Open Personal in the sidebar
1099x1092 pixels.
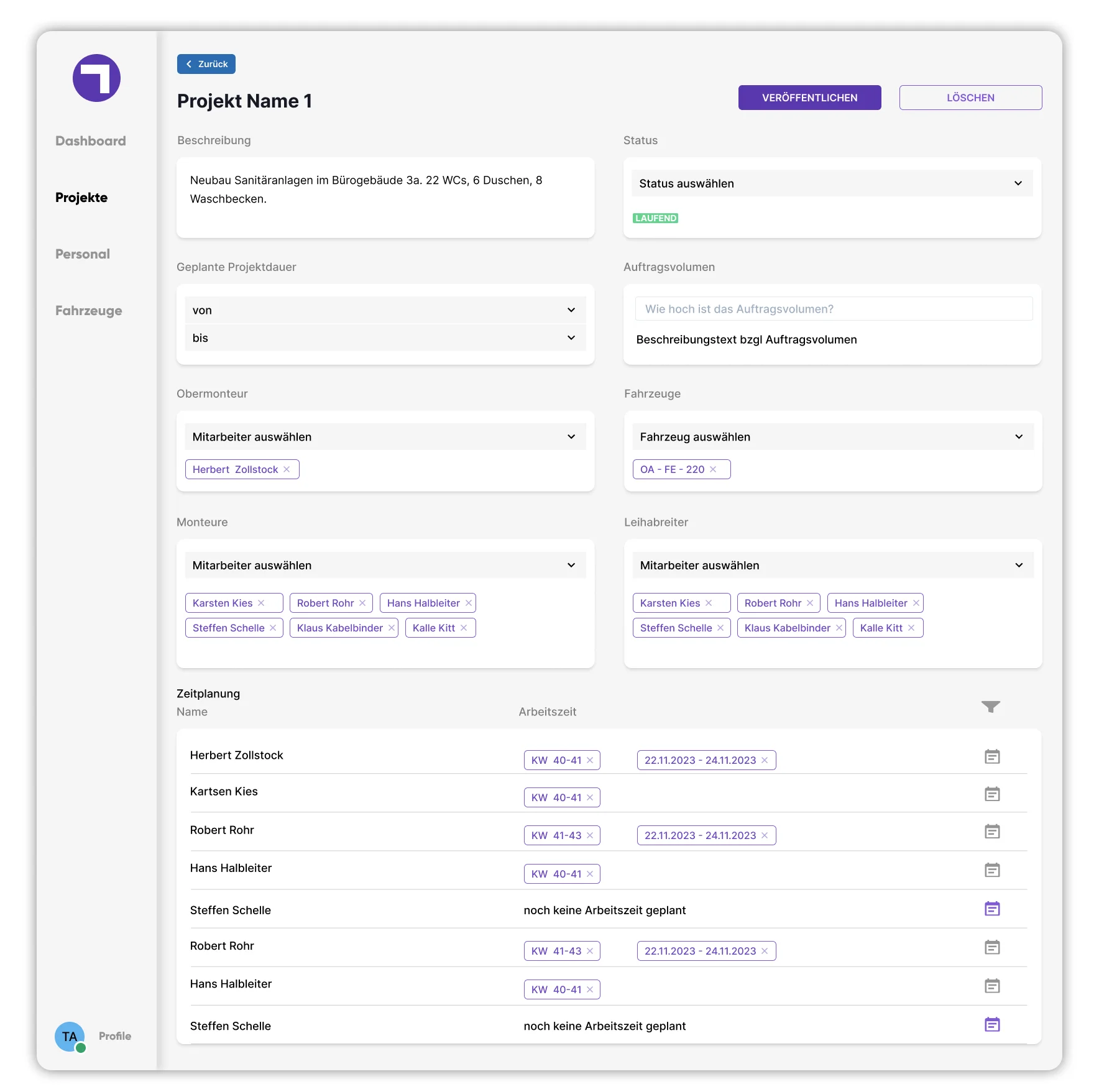tap(83, 254)
